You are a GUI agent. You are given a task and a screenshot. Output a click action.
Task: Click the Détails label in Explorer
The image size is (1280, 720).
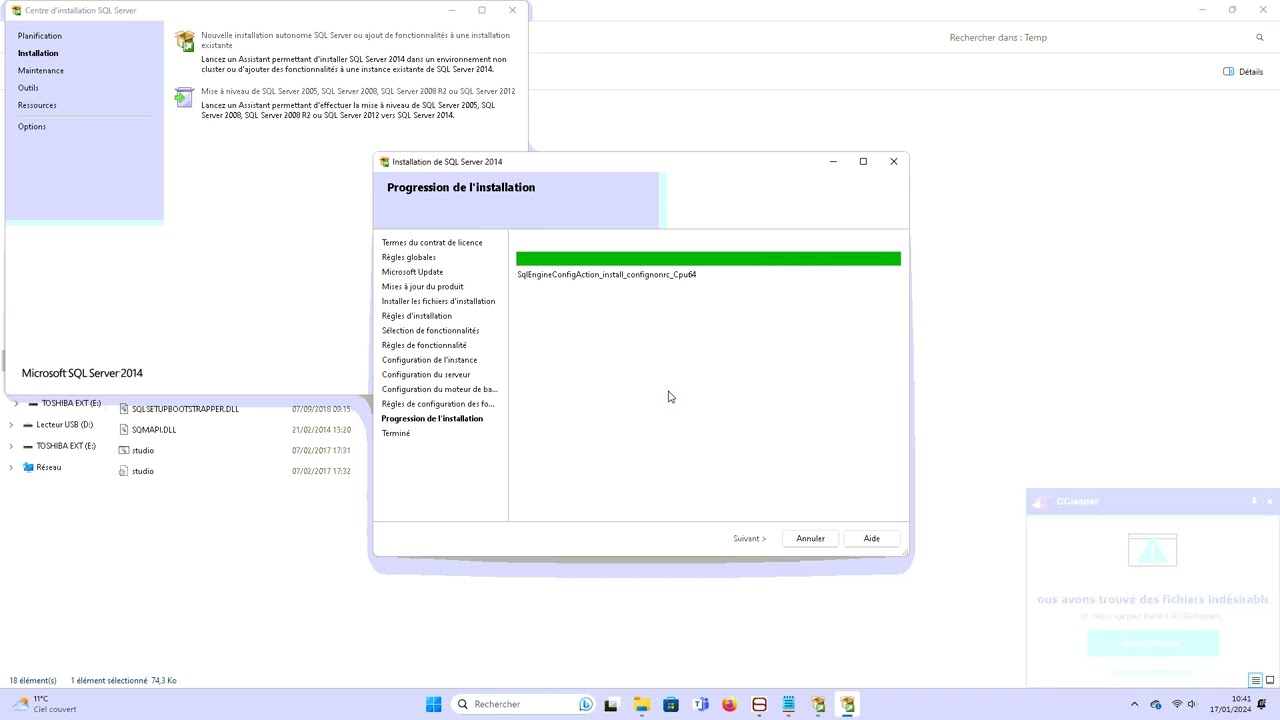click(x=1251, y=72)
